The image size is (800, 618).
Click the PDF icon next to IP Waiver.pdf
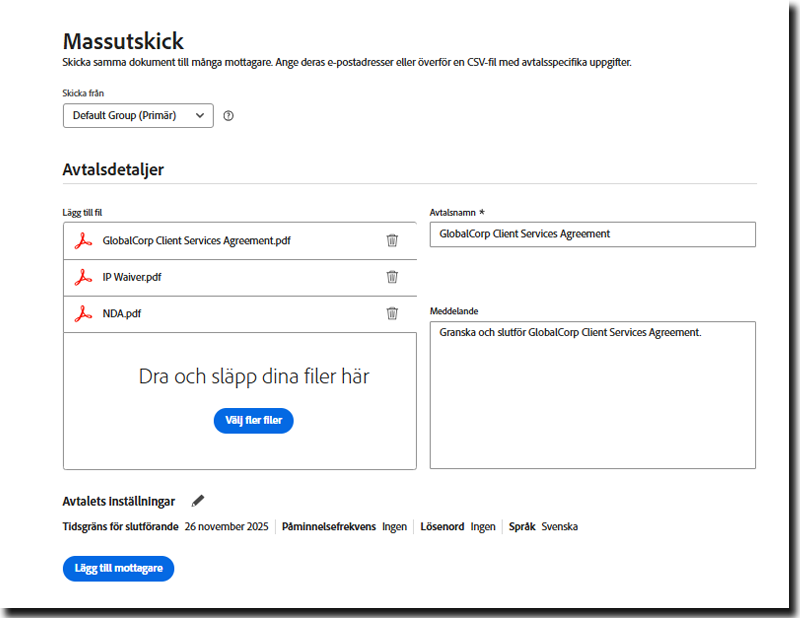[85, 277]
